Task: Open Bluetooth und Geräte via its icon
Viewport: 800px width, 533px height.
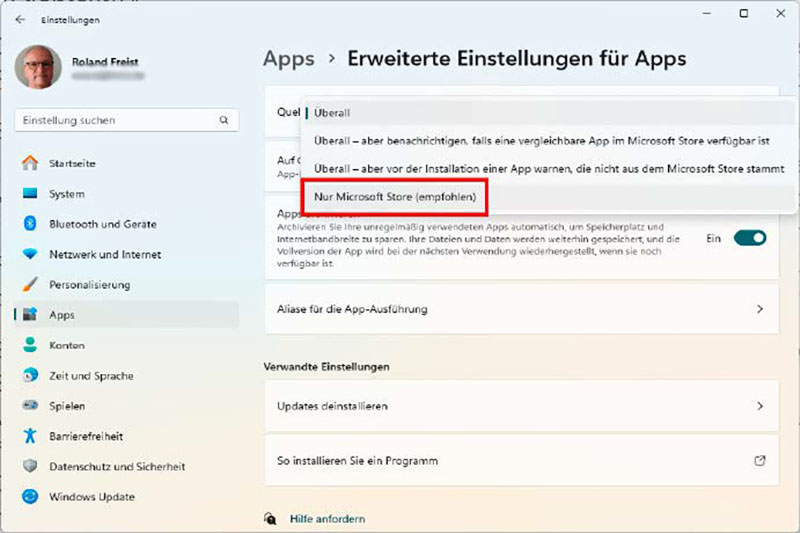Action: pos(30,224)
